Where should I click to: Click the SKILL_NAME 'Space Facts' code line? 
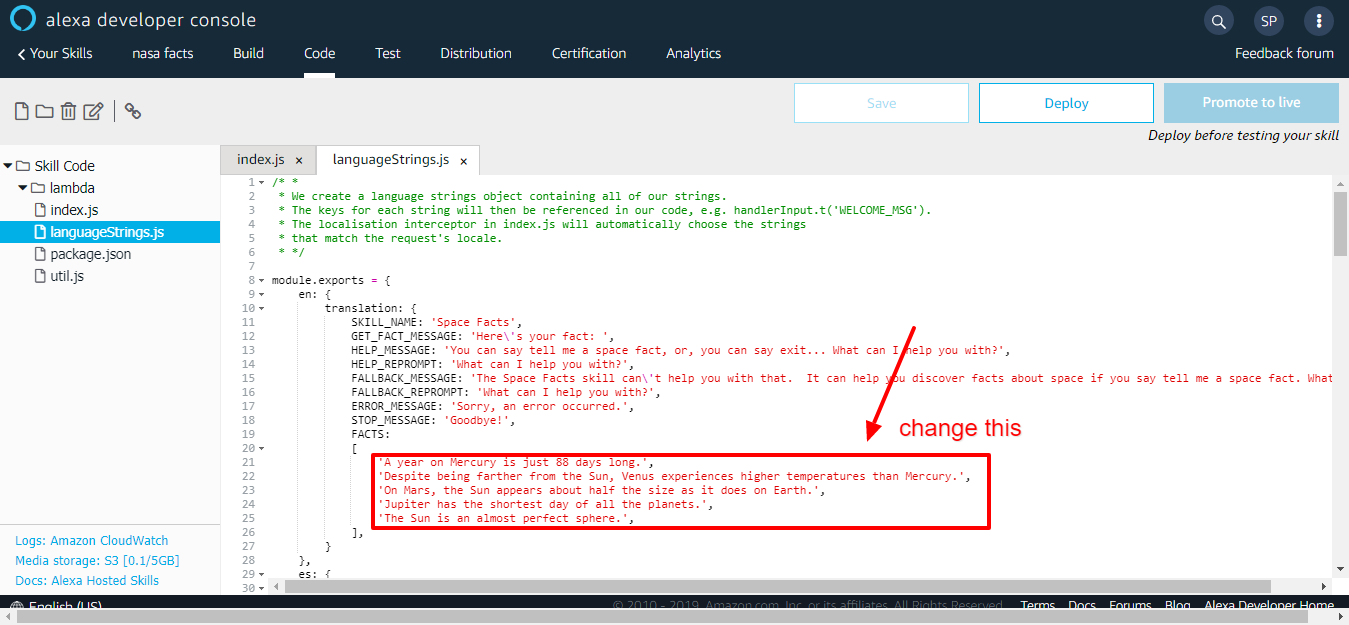click(x=437, y=323)
